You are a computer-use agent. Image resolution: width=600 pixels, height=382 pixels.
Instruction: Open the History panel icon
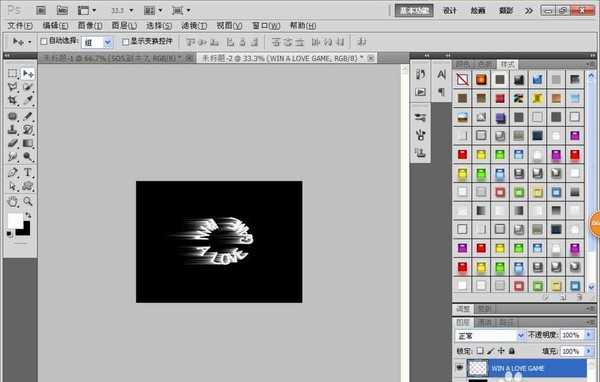click(x=421, y=74)
